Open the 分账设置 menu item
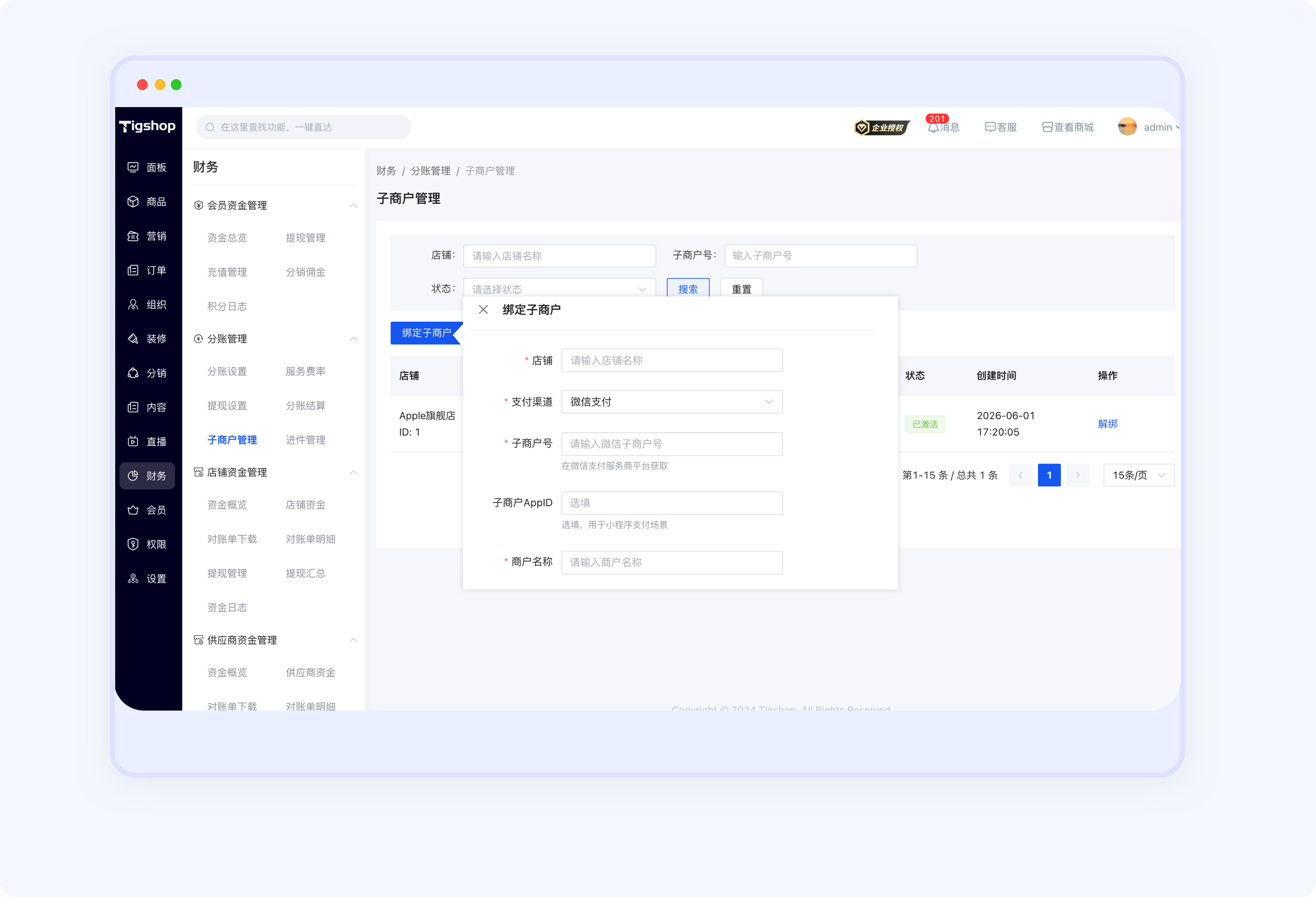The height and width of the screenshot is (897, 1316). pos(227,371)
